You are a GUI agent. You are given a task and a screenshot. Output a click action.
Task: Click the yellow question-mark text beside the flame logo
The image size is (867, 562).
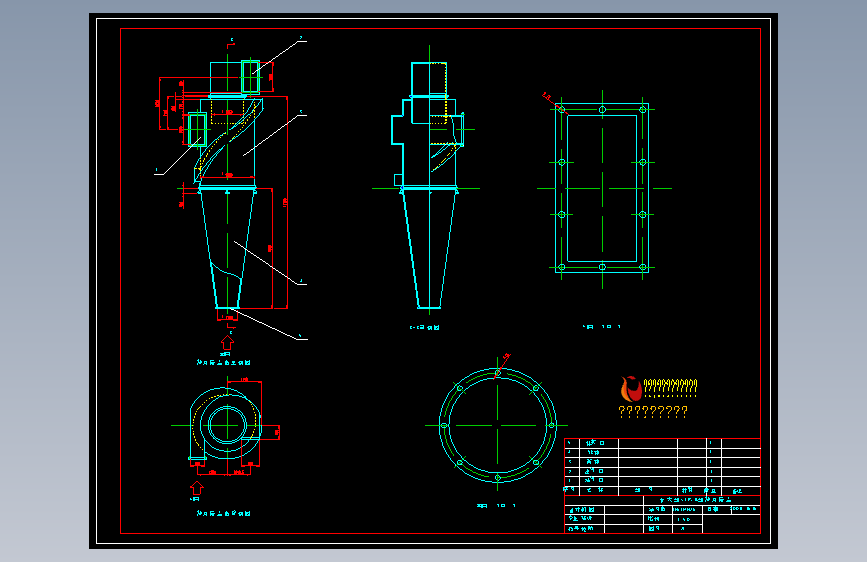coord(670,387)
